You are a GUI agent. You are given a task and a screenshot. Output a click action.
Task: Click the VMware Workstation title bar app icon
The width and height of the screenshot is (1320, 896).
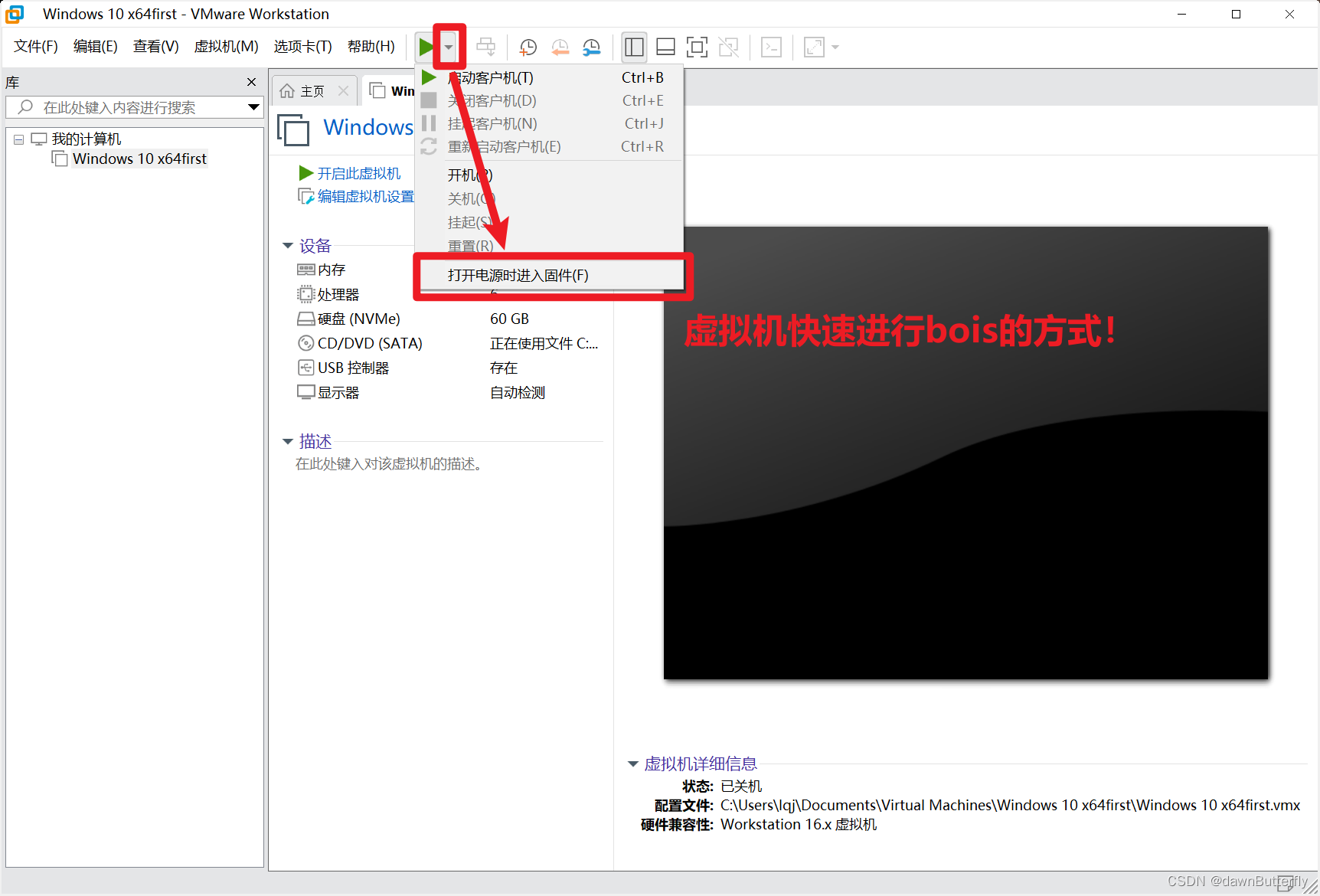click(x=15, y=14)
